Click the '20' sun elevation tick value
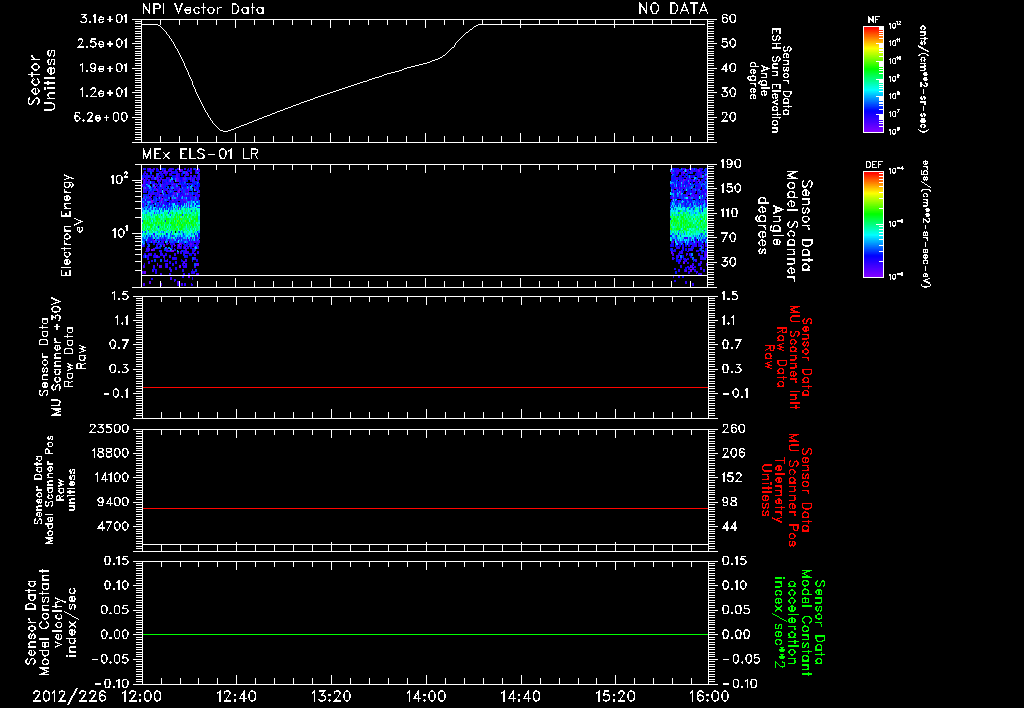 click(x=729, y=118)
